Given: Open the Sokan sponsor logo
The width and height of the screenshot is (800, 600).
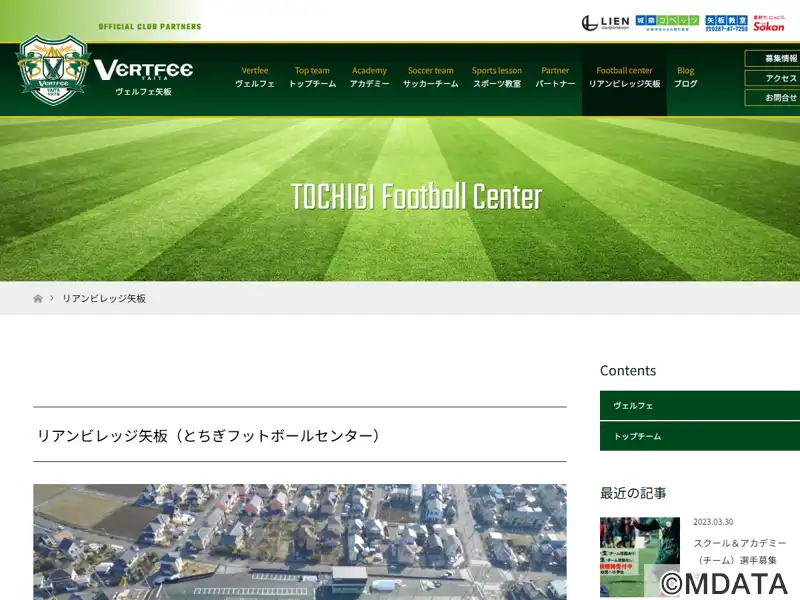Looking at the screenshot, I should point(768,23).
